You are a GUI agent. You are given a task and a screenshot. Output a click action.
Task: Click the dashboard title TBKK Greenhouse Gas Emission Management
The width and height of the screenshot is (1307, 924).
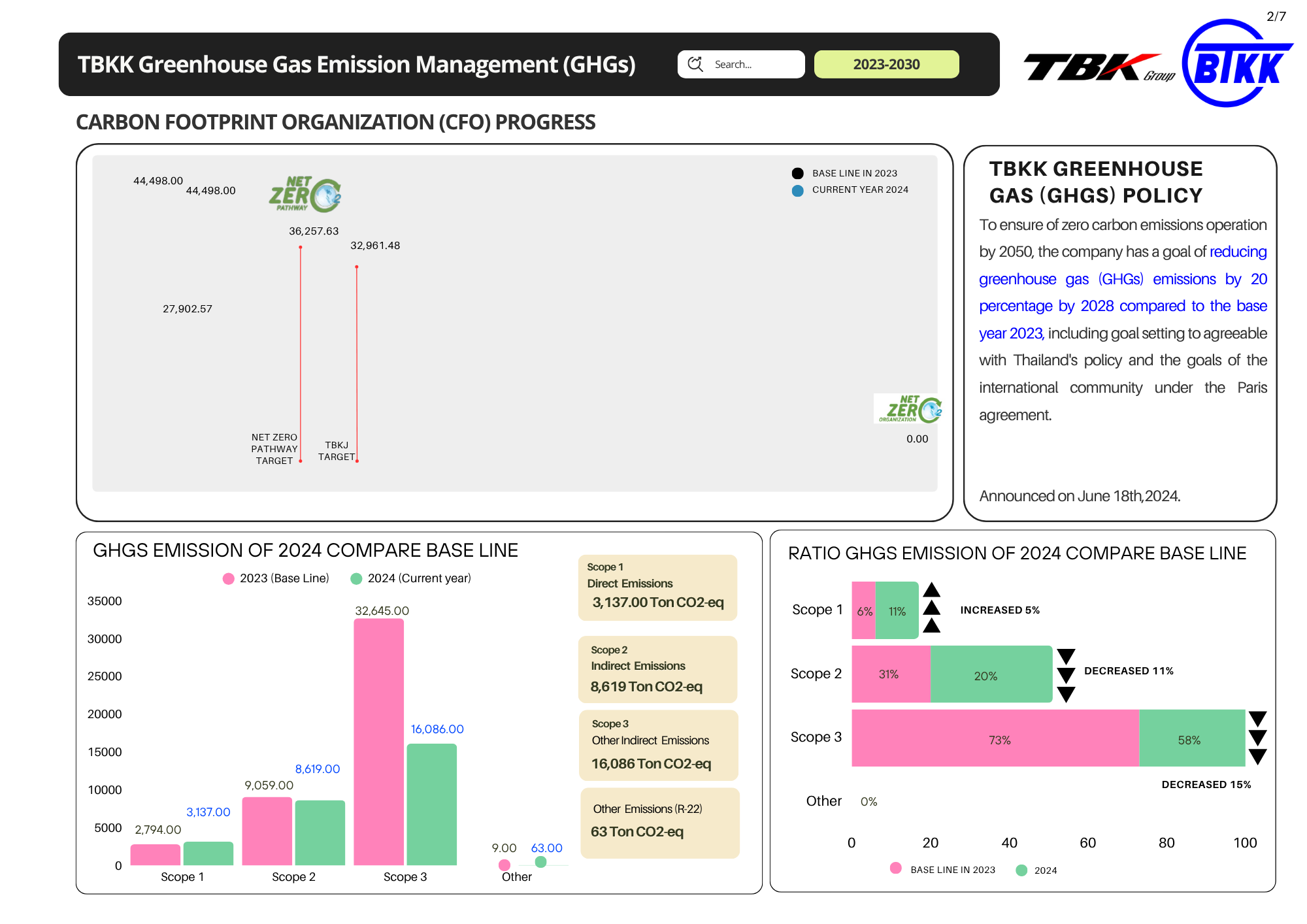point(357,64)
